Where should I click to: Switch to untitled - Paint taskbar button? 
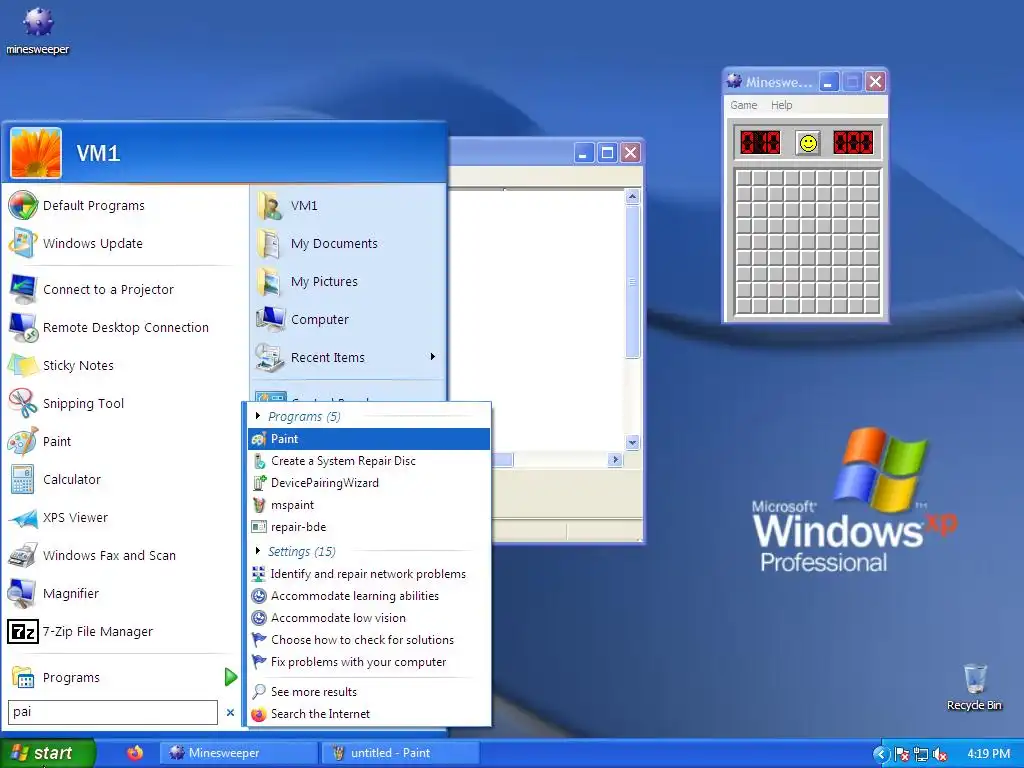400,753
